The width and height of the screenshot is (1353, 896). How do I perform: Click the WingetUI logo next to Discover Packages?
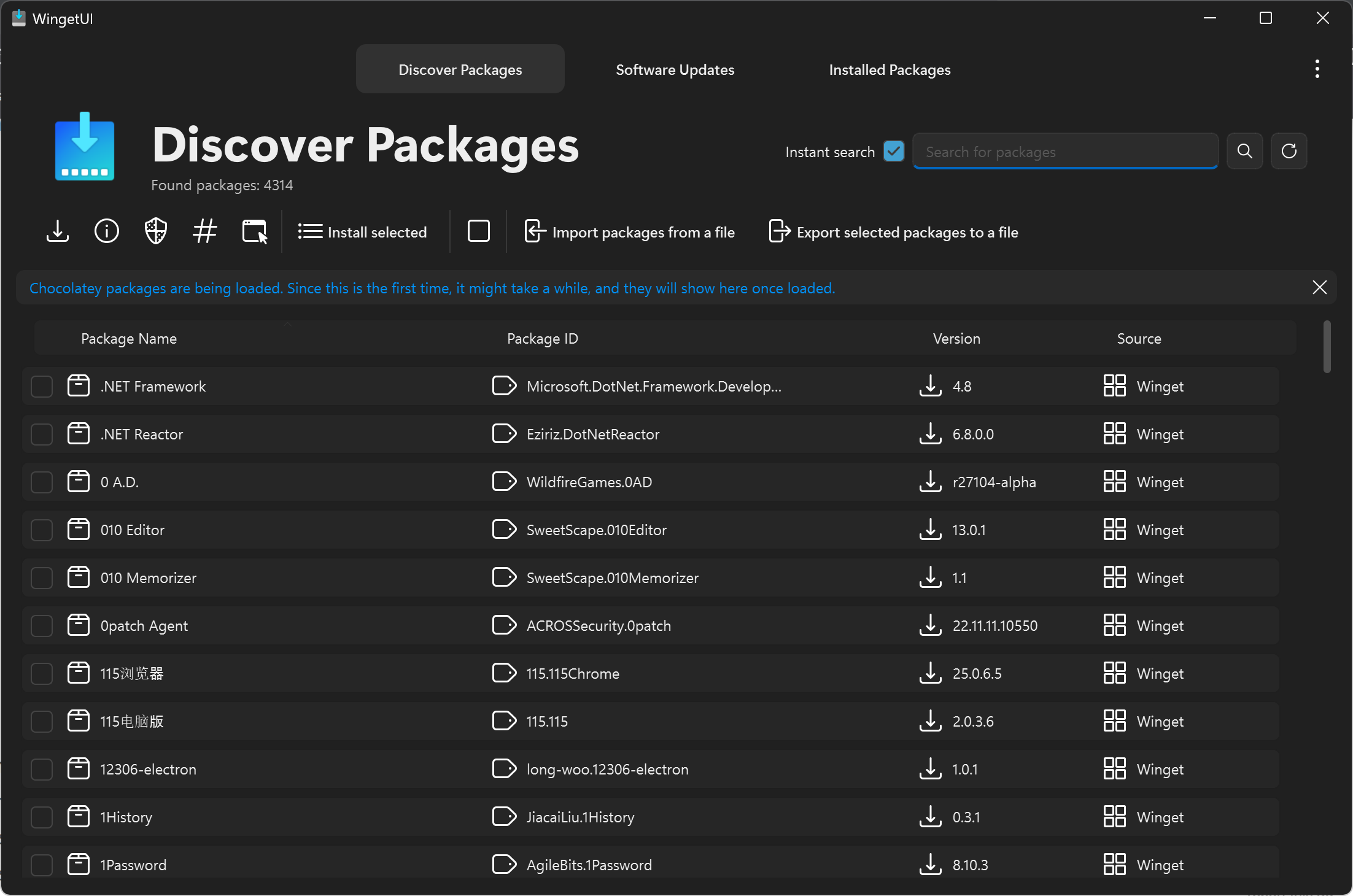pyautogui.click(x=85, y=146)
